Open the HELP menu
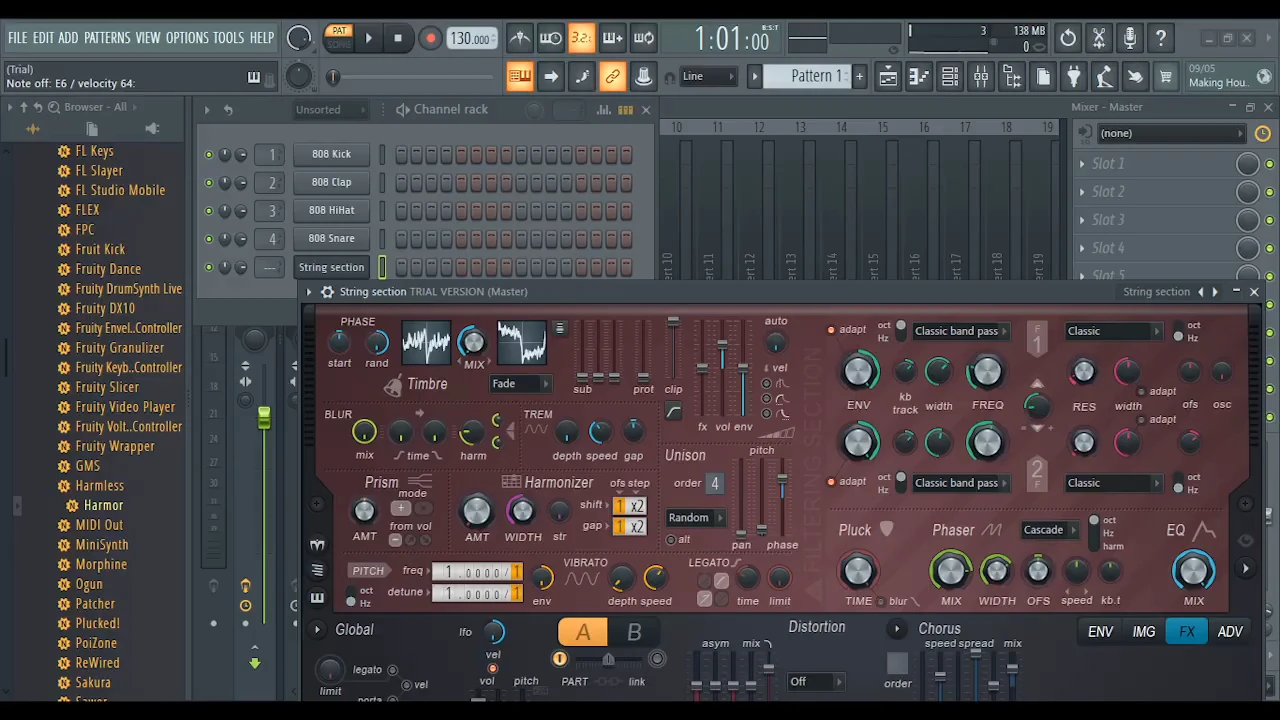Screen dimensions: 1280x720 coord(262,38)
